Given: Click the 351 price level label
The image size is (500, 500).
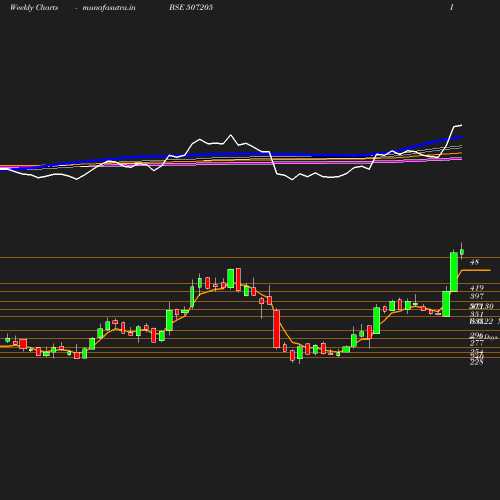Looking at the screenshot, I should 477,314.
